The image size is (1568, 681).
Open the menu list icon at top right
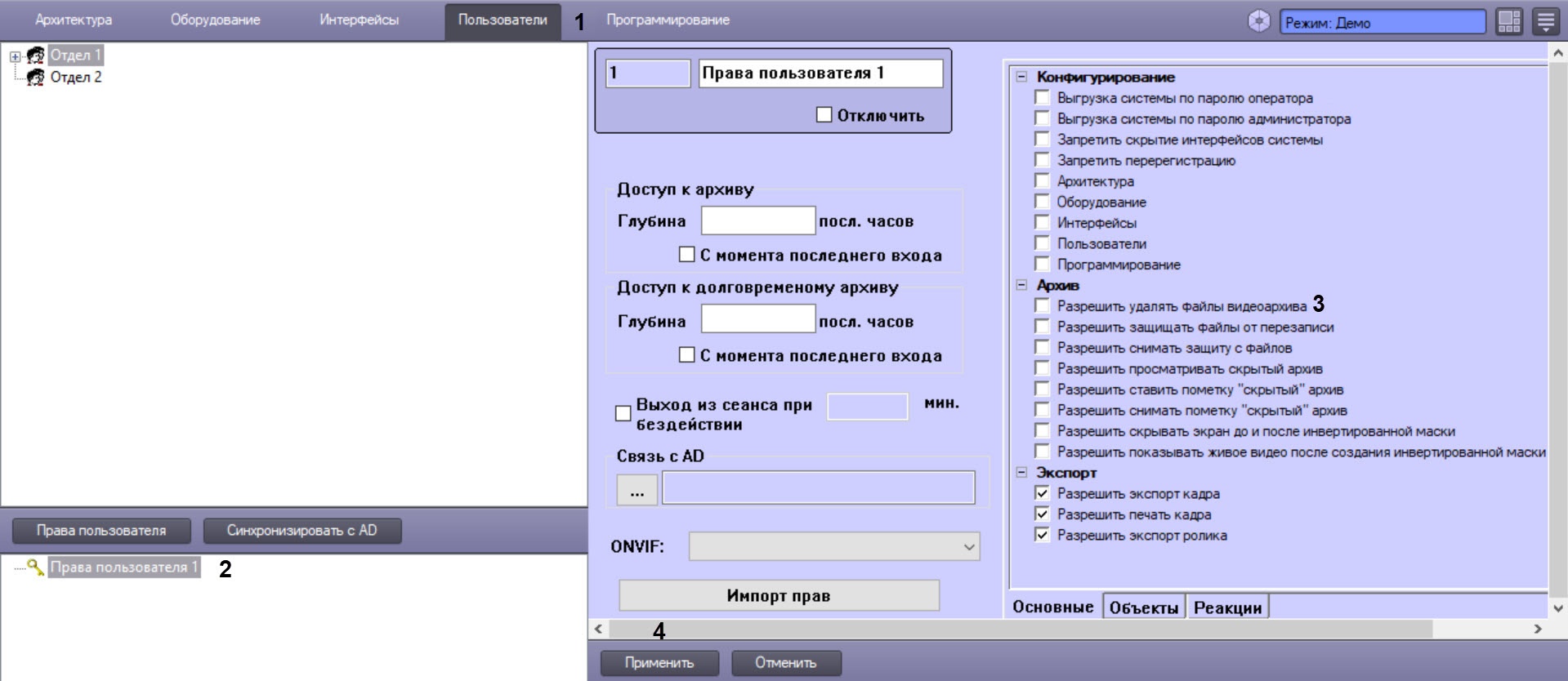(x=1545, y=21)
